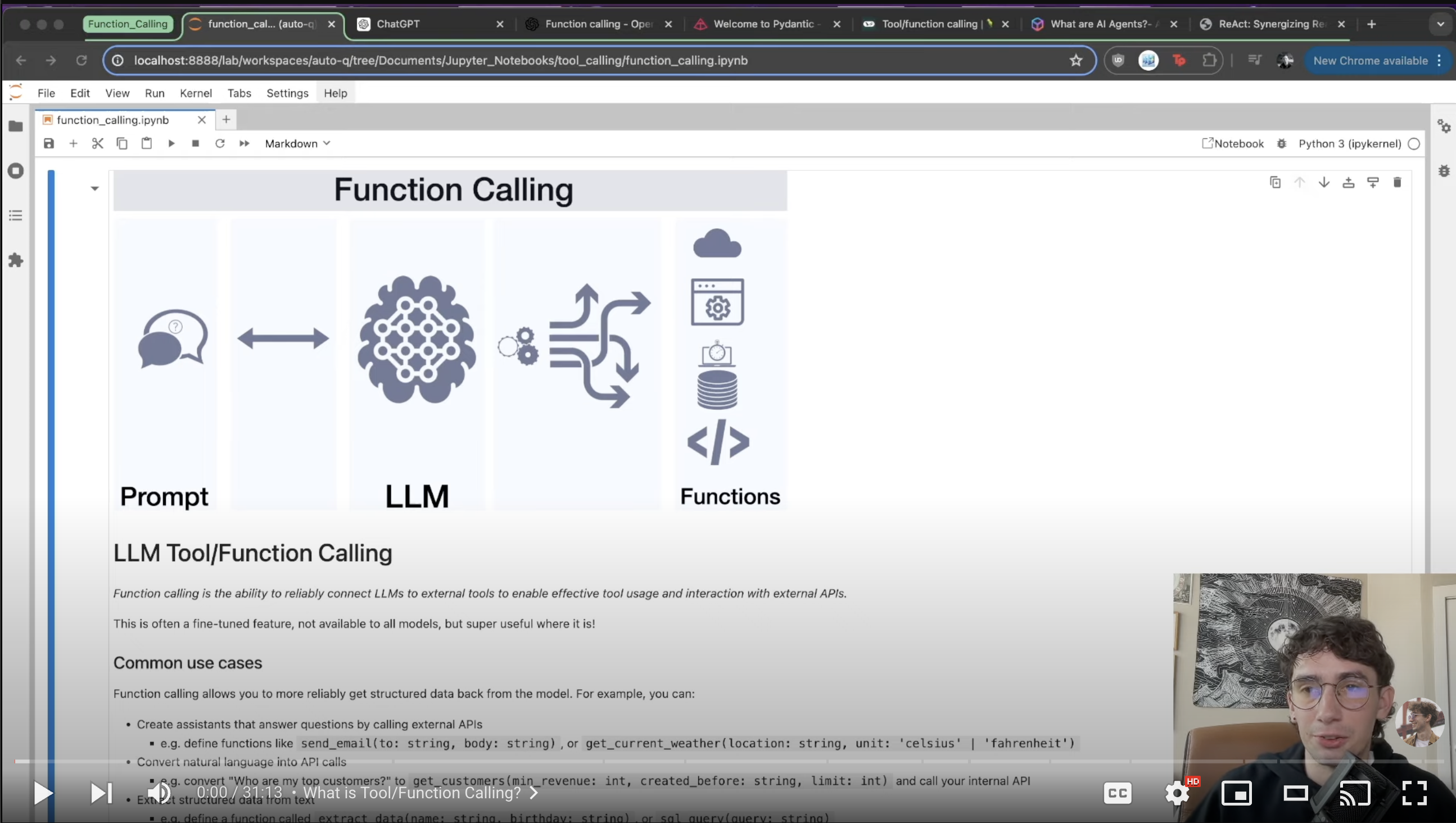The height and width of the screenshot is (823, 1456).
Task: Restart the kernel with the circular arrow
Action: tap(220, 143)
